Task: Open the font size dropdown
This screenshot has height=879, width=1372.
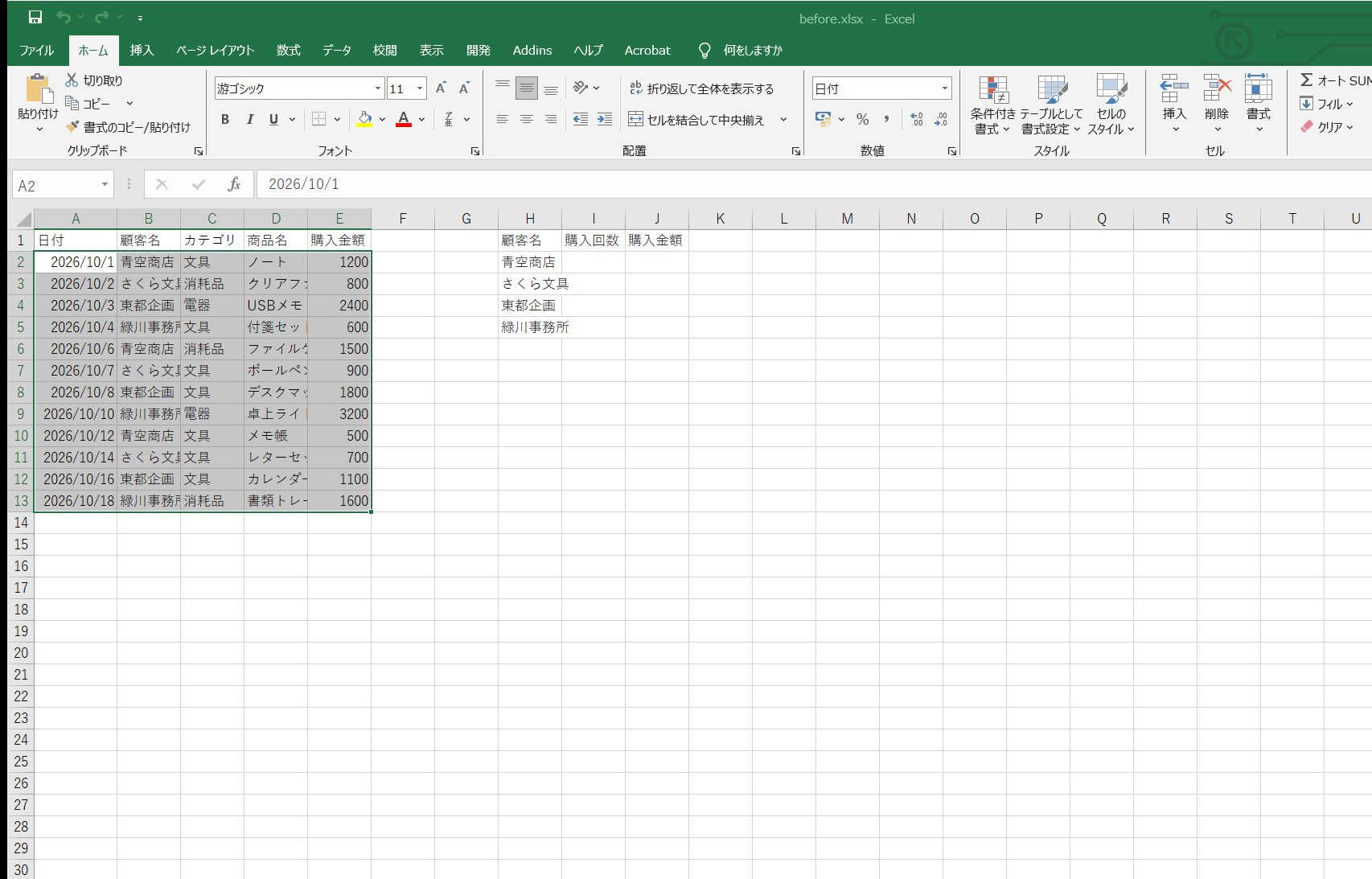Action: (420, 88)
